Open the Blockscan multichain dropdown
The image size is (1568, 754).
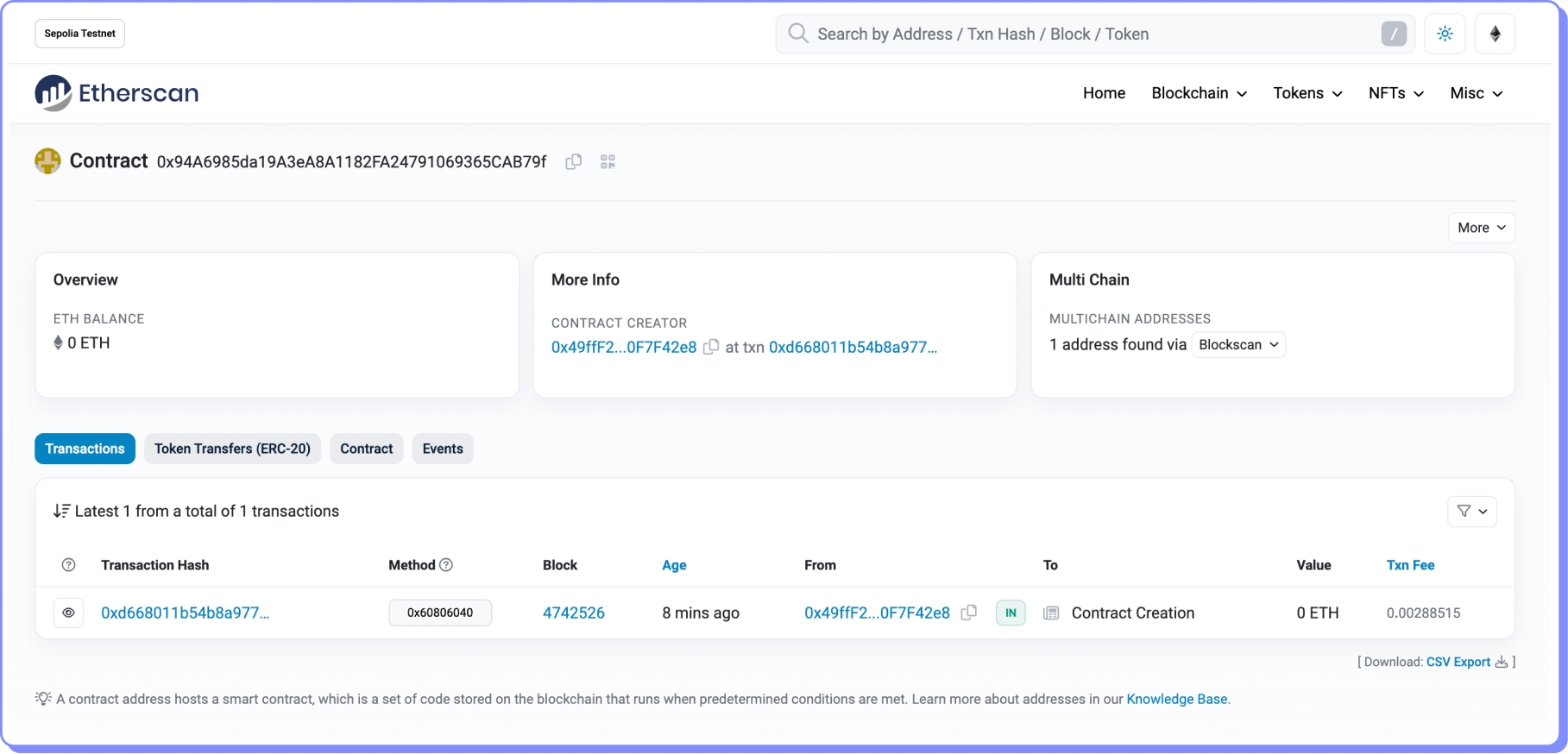tap(1237, 345)
